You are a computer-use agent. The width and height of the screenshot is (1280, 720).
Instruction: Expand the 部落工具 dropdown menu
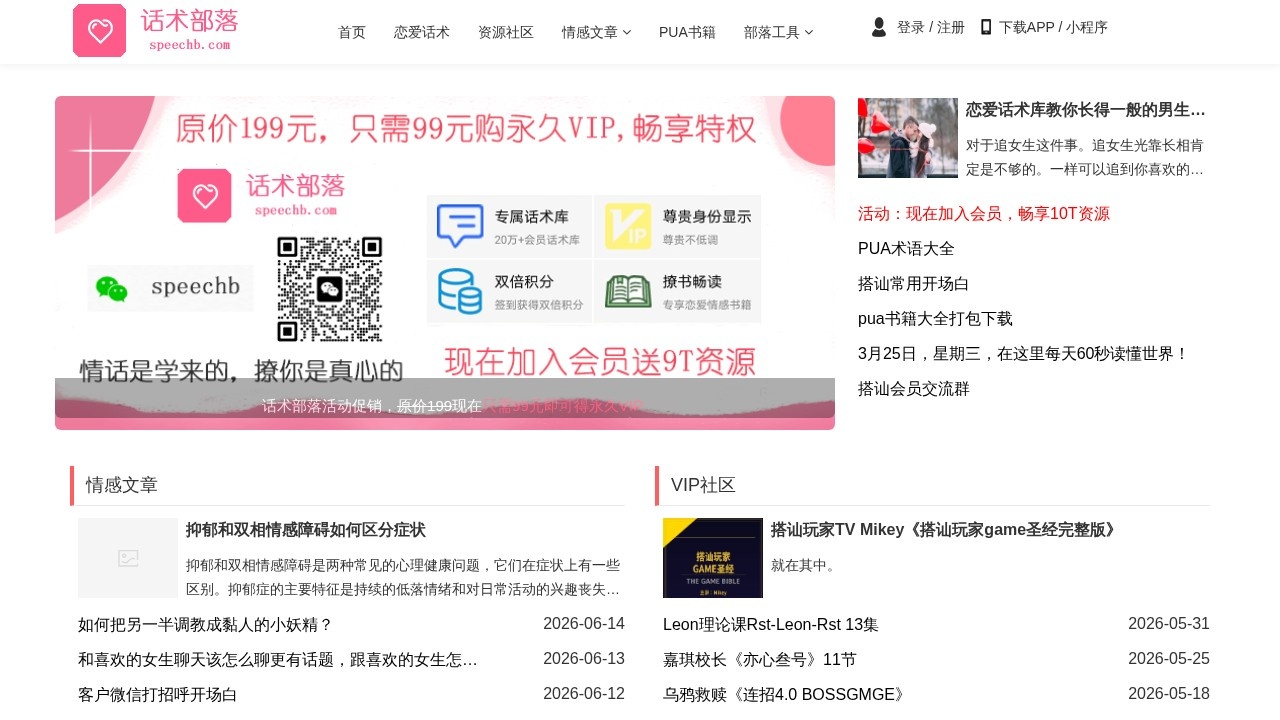click(778, 32)
